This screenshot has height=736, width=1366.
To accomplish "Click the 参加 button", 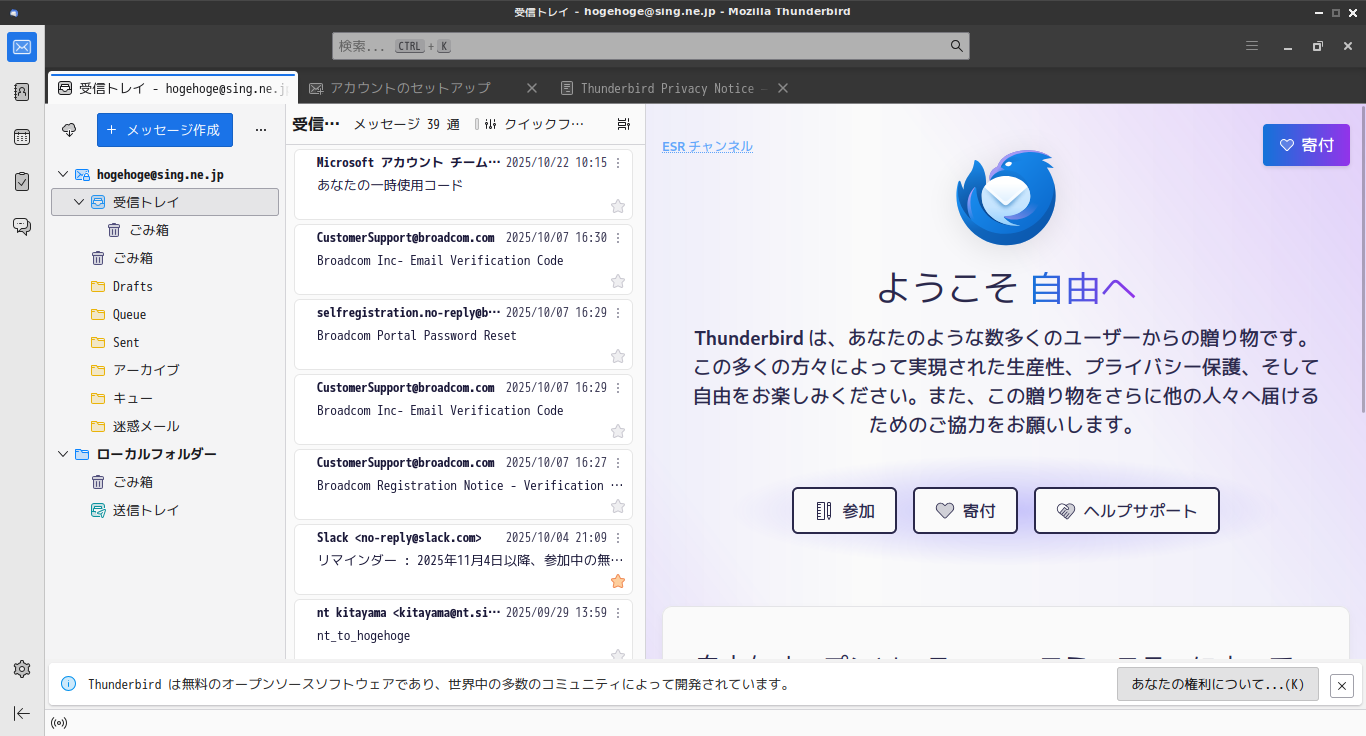I will coord(844,511).
